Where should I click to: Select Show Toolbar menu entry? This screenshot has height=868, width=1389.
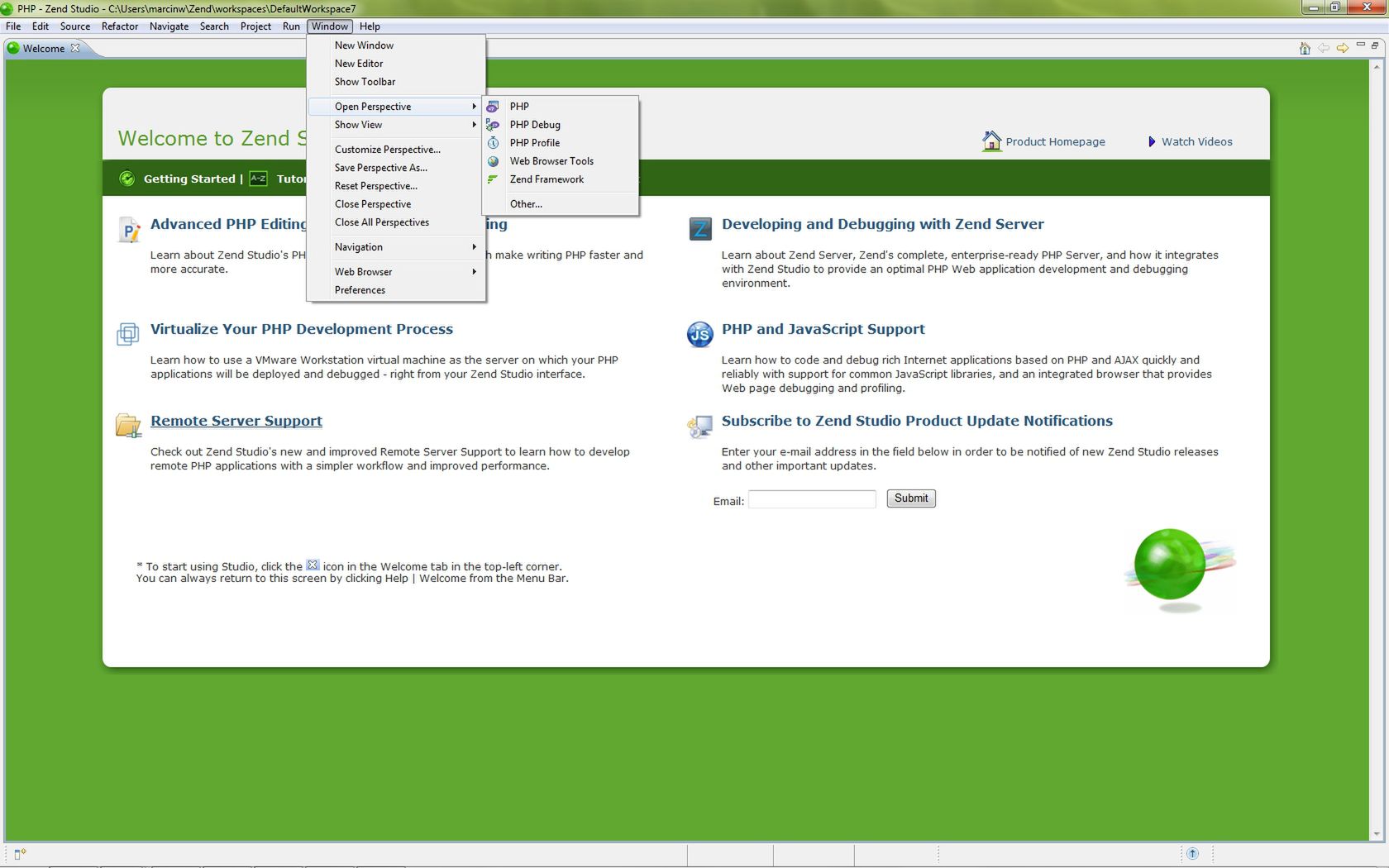(x=396, y=82)
